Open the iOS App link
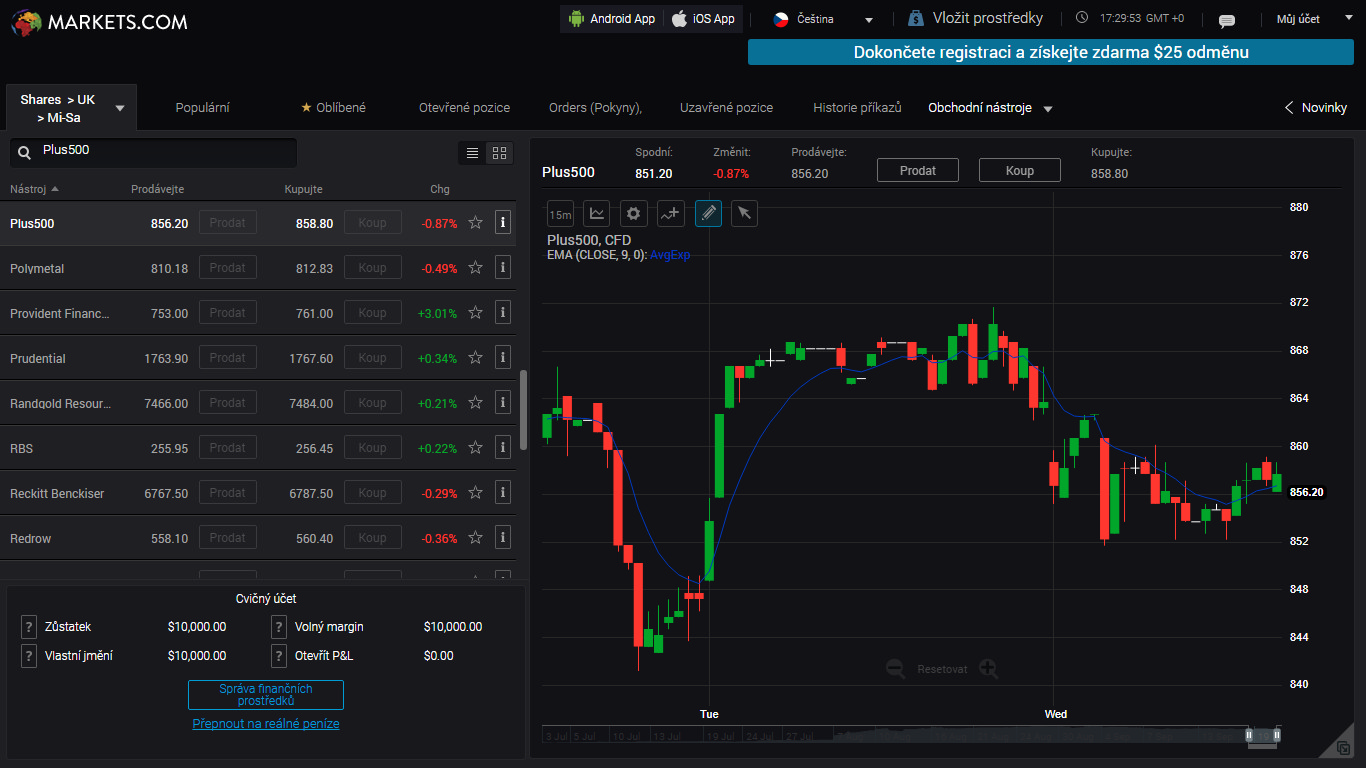Image resolution: width=1366 pixels, height=768 pixels. pos(704,19)
